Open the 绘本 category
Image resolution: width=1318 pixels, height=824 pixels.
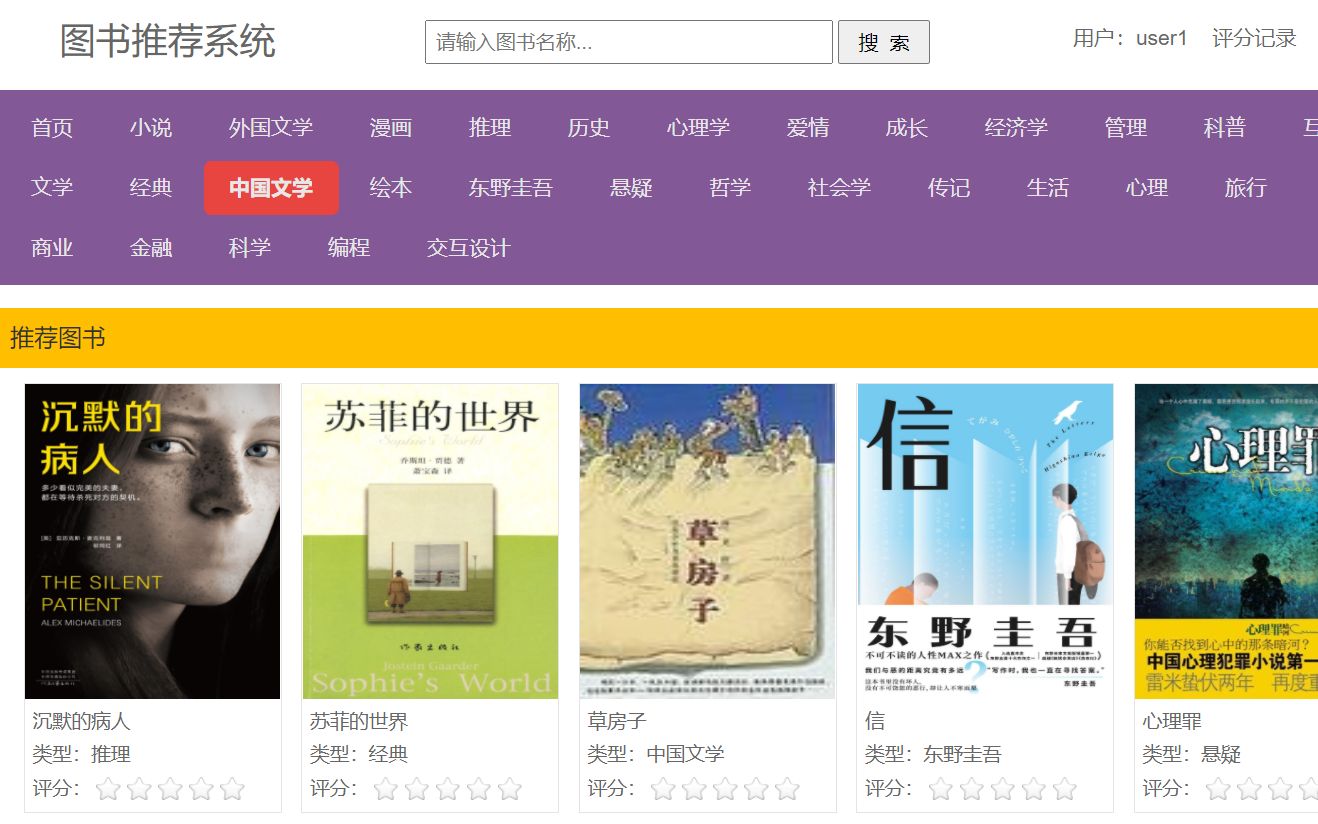[x=391, y=188]
